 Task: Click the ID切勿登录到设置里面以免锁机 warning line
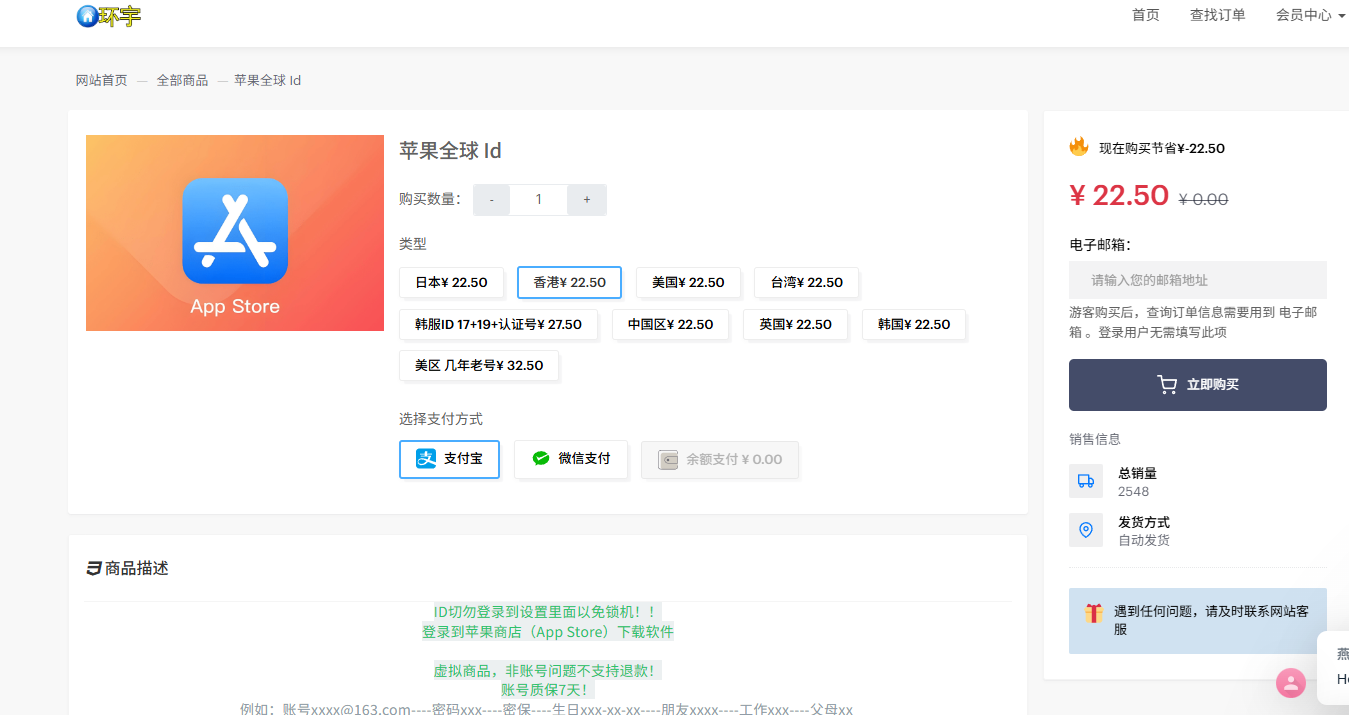547,612
